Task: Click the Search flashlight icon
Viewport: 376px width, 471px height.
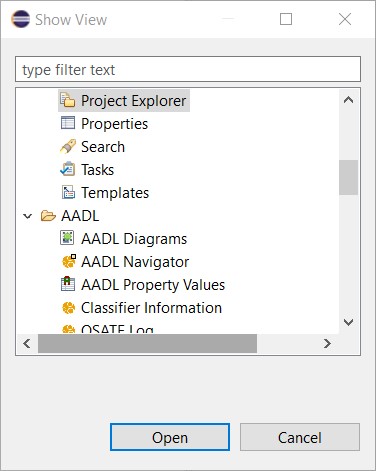Action: click(68, 146)
